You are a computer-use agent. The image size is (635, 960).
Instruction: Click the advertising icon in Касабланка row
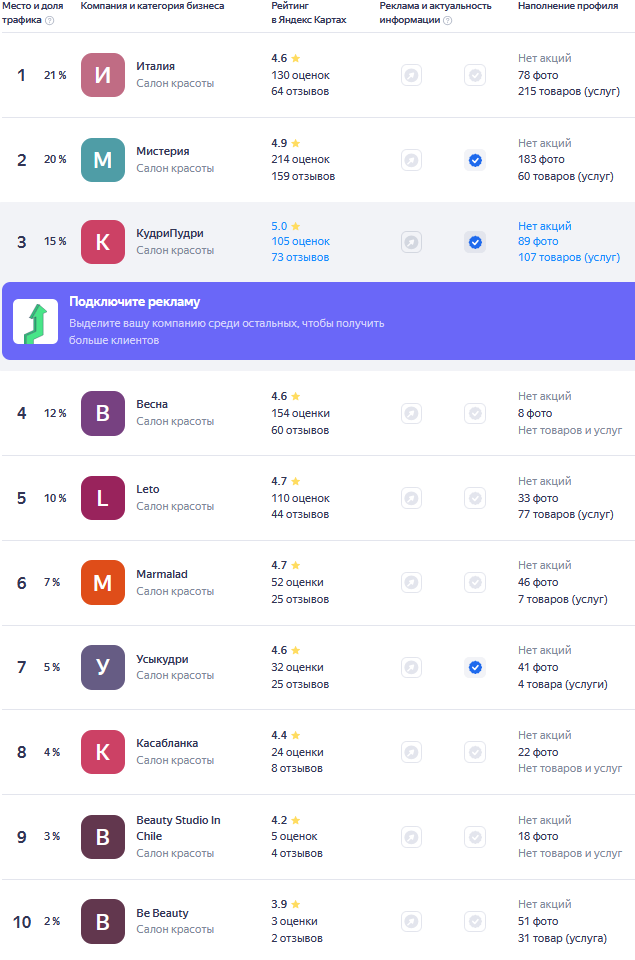(411, 752)
